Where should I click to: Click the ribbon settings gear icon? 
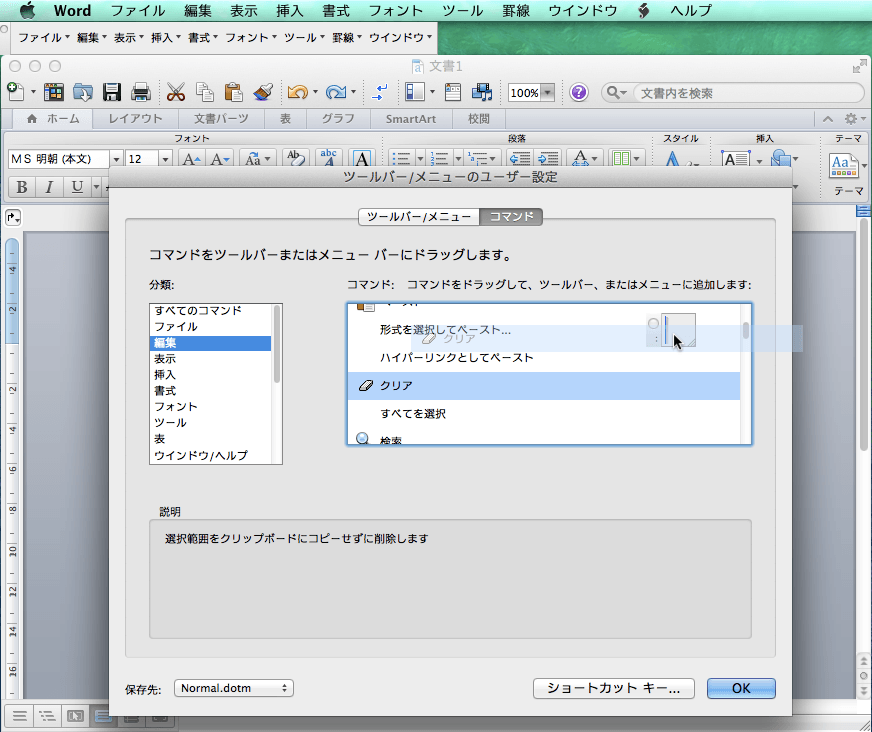pos(851,118)
